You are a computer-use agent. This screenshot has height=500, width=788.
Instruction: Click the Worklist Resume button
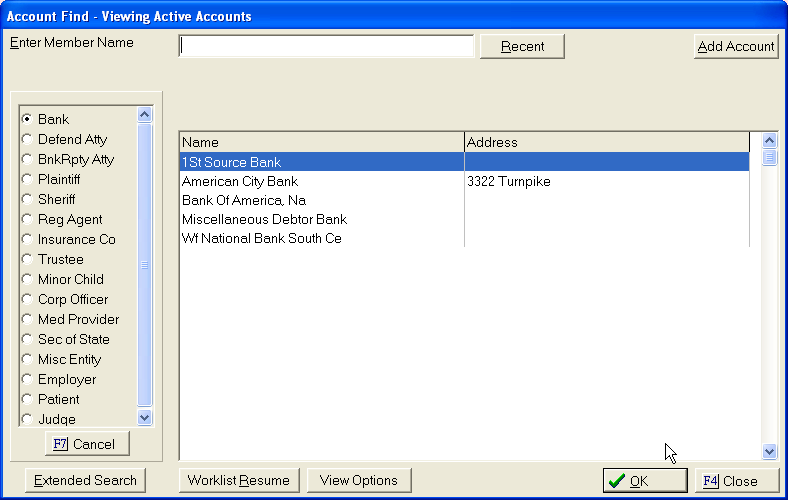(x=238, y=481)
